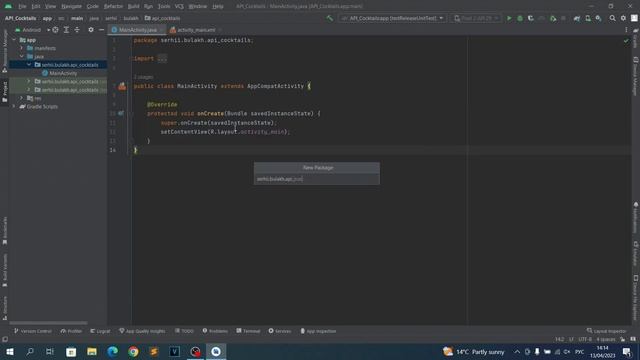Open the Problems tool window

tap(215, 331)
